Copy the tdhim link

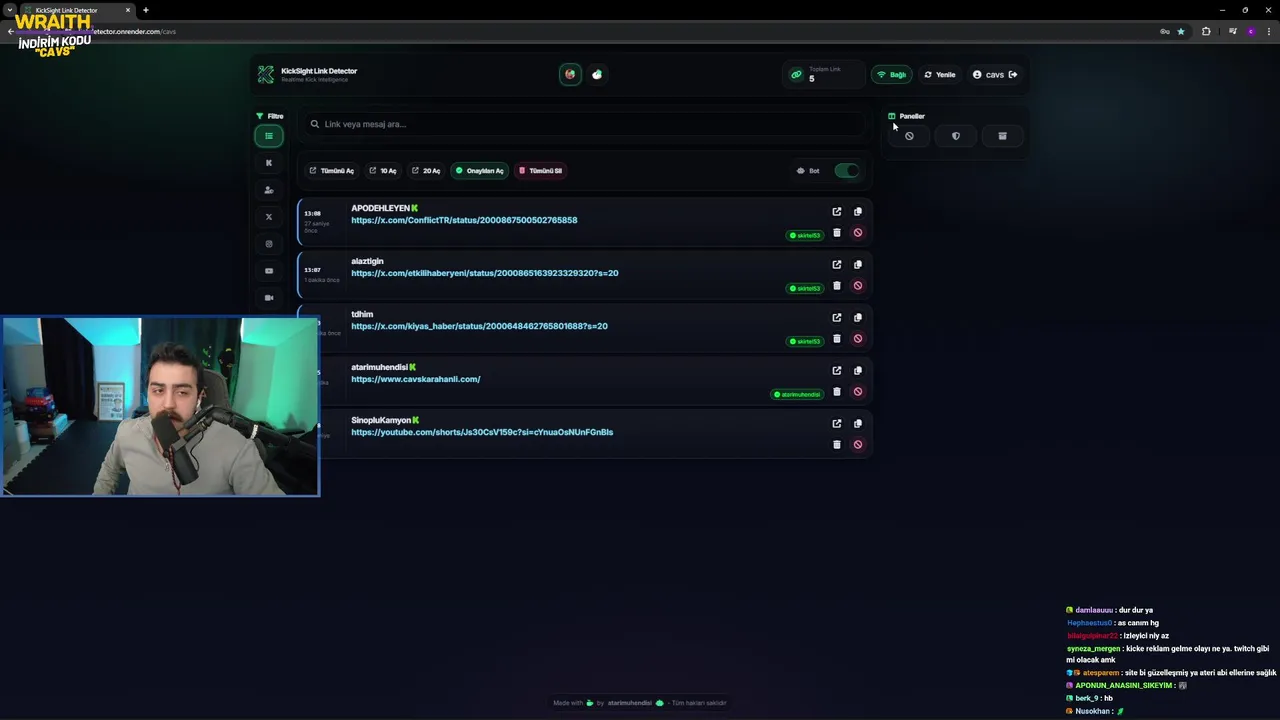pyautogui.click(x=858, y=318)
